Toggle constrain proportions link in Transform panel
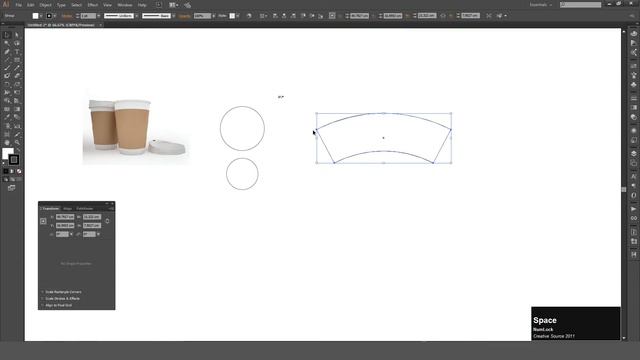The image size is (640, 360). click(x=107, y=221)
